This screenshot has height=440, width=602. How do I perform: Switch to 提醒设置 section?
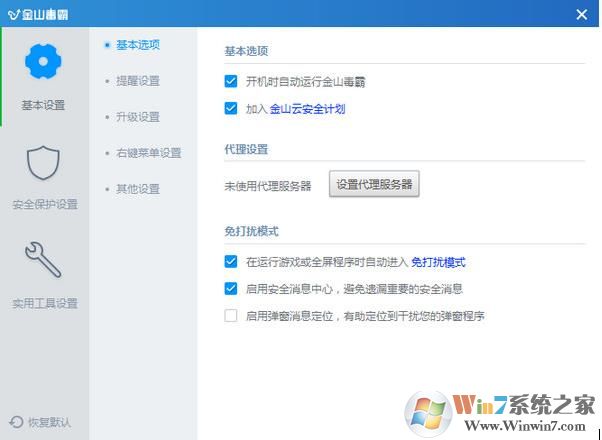138,81
